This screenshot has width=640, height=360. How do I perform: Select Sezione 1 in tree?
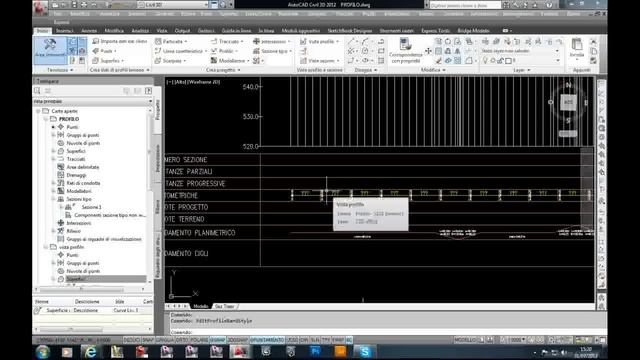[x=91, y=207]
